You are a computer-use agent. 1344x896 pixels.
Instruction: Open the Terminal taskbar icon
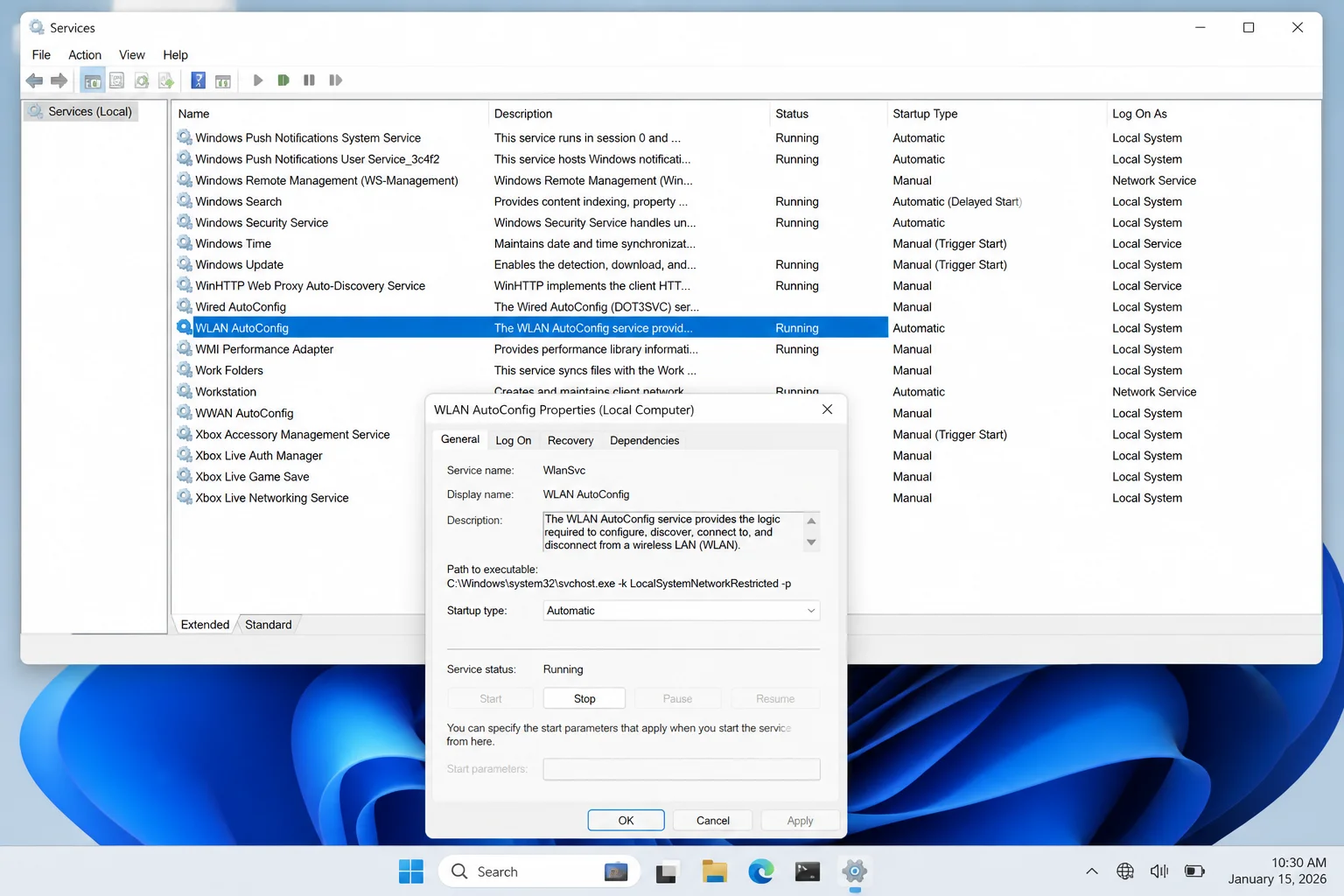coord(807,871)
